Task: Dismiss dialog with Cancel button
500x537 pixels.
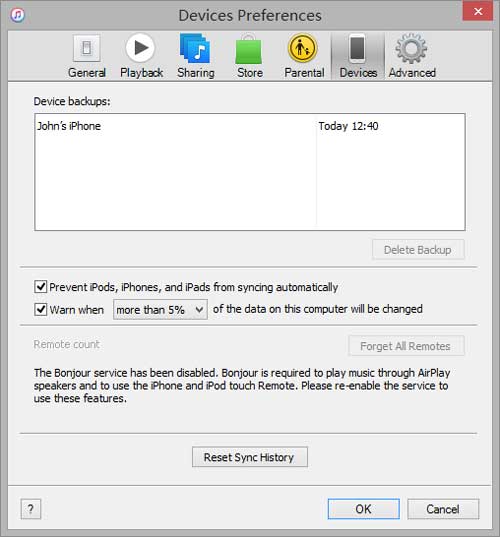Action: coord(443,509)
